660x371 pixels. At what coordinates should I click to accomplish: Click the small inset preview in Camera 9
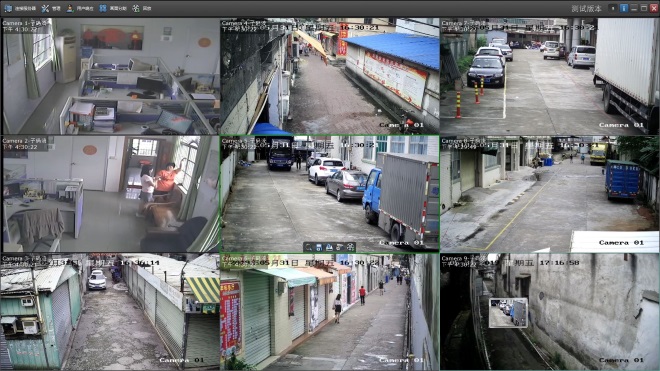point(508,312)
